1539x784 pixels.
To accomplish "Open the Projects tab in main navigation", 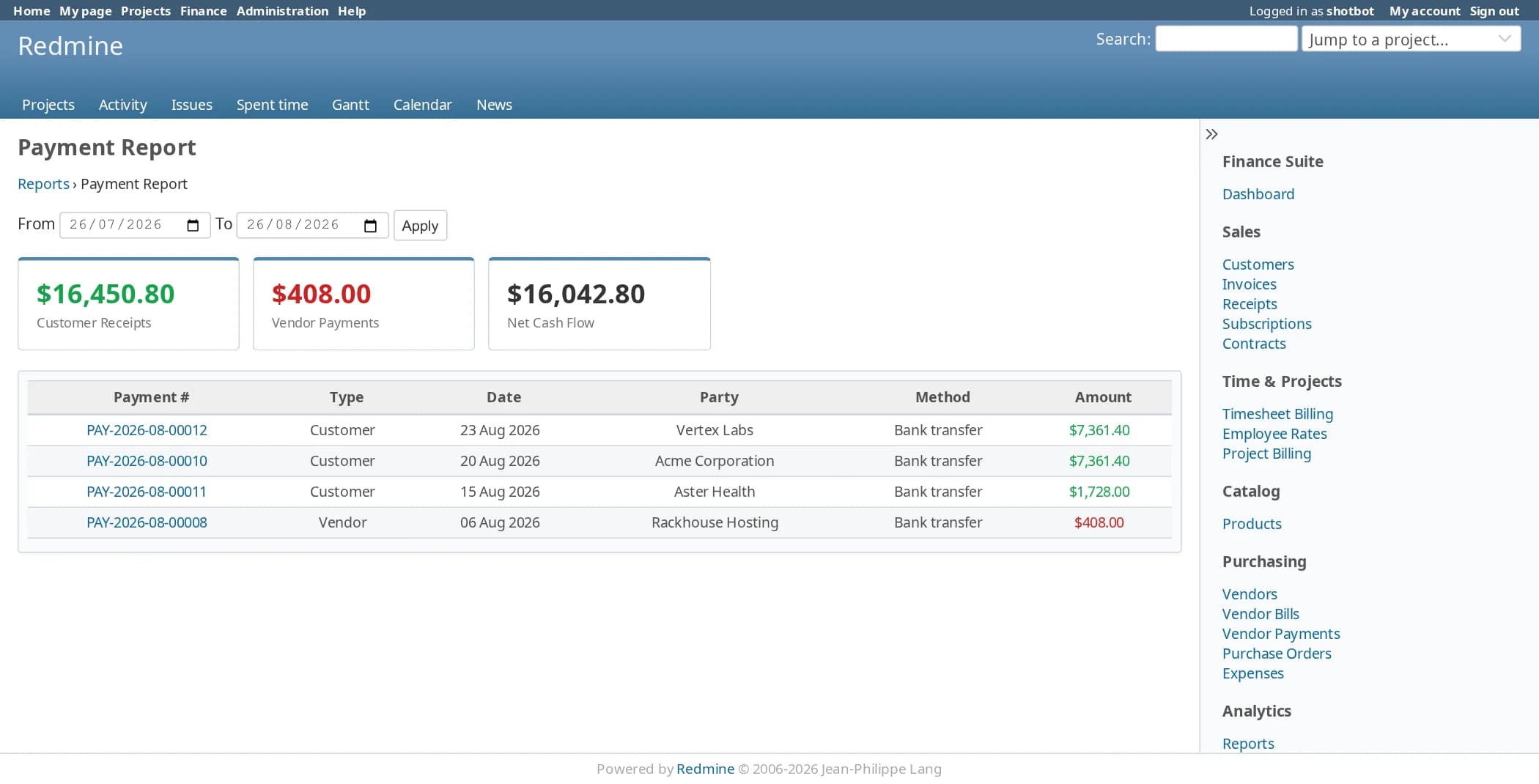I will point(48,105).
